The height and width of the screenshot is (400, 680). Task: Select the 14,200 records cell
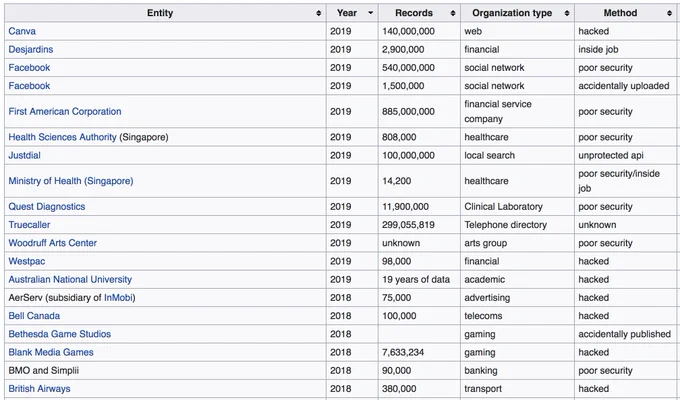[x=419, y=181]
